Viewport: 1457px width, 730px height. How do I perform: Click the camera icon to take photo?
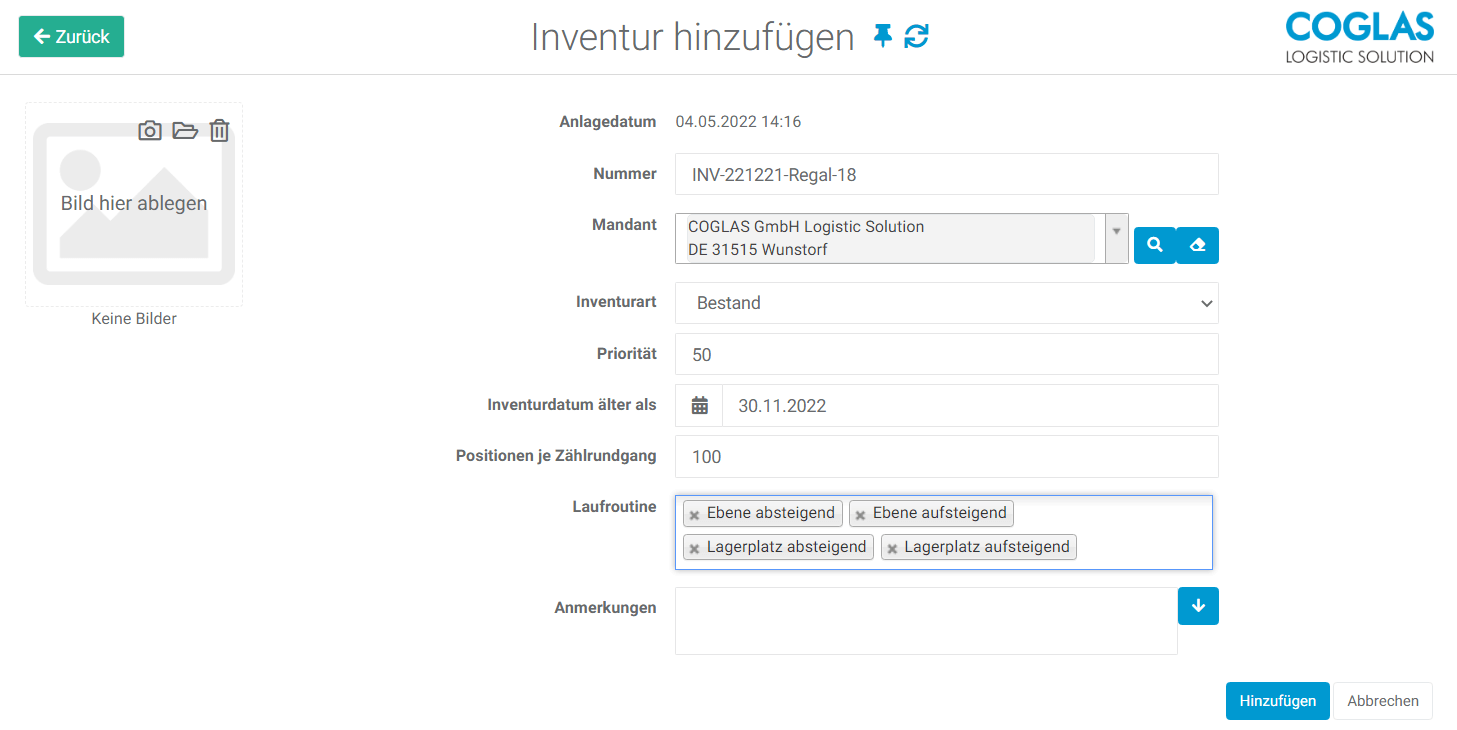point(150,131)
